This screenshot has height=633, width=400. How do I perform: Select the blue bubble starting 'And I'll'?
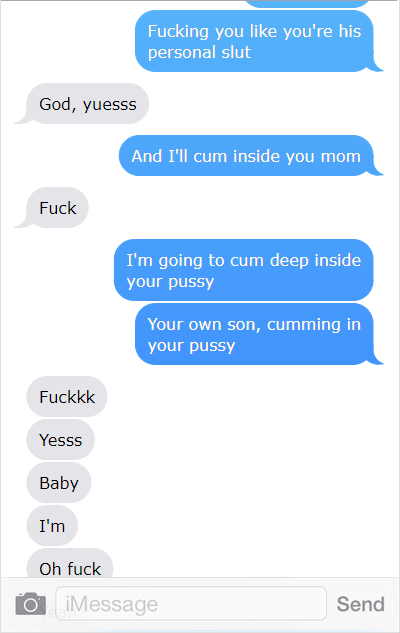246,155
